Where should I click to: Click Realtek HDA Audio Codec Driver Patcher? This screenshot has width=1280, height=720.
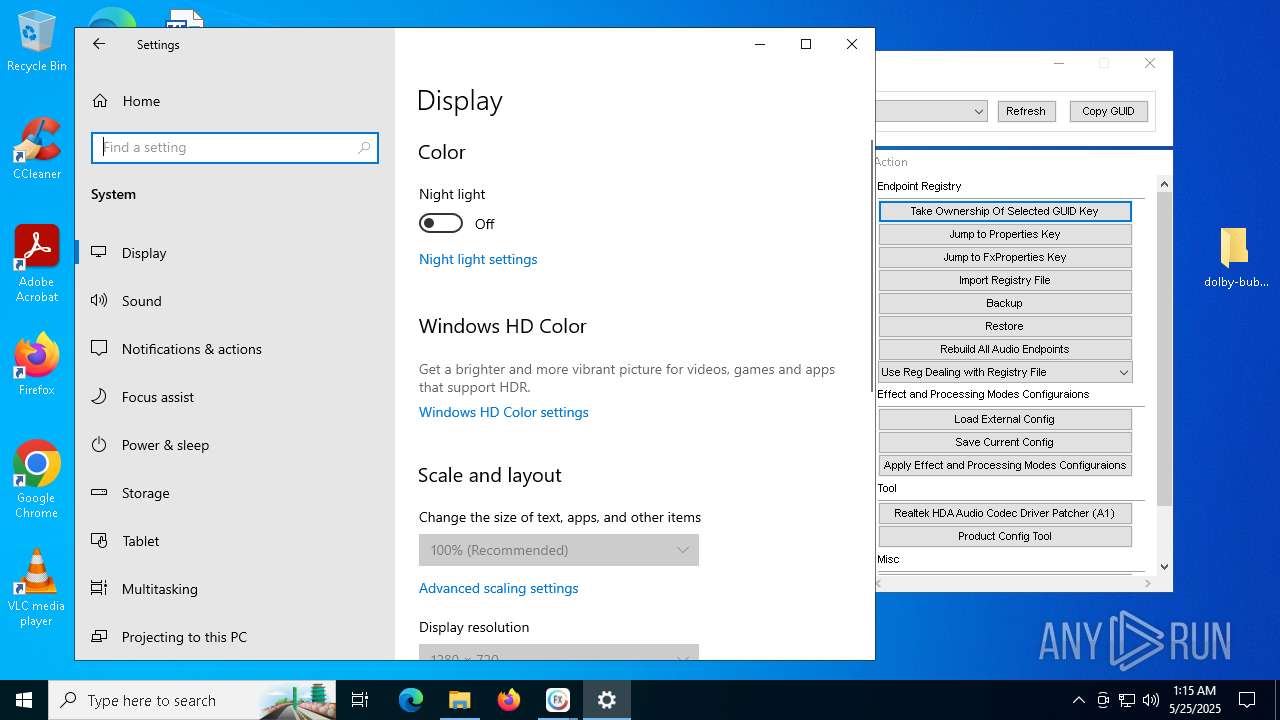(x=1005, y=513)
